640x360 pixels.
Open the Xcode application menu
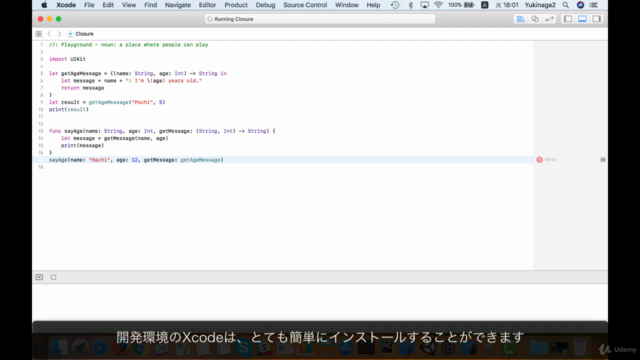tap(66, 5)
